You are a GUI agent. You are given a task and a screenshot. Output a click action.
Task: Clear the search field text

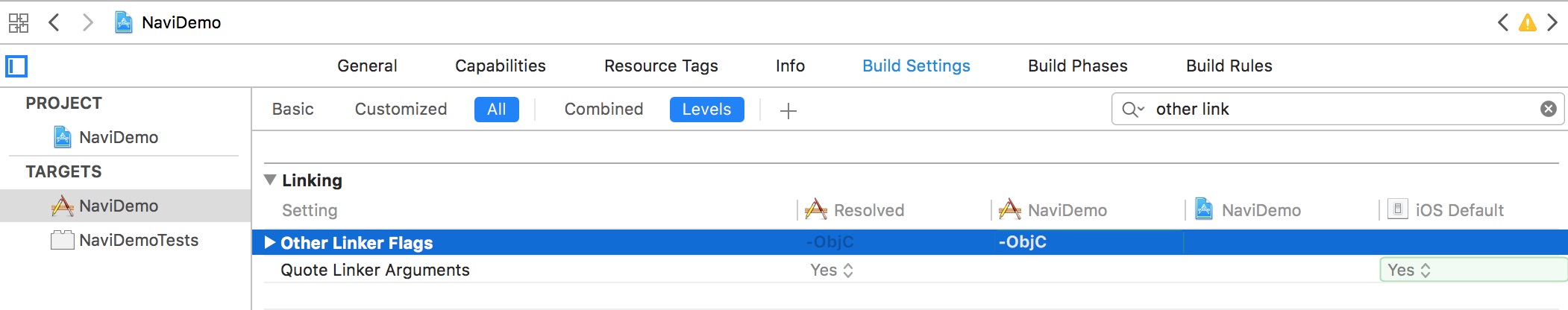pyautogui.click(x=1549, y=110)
